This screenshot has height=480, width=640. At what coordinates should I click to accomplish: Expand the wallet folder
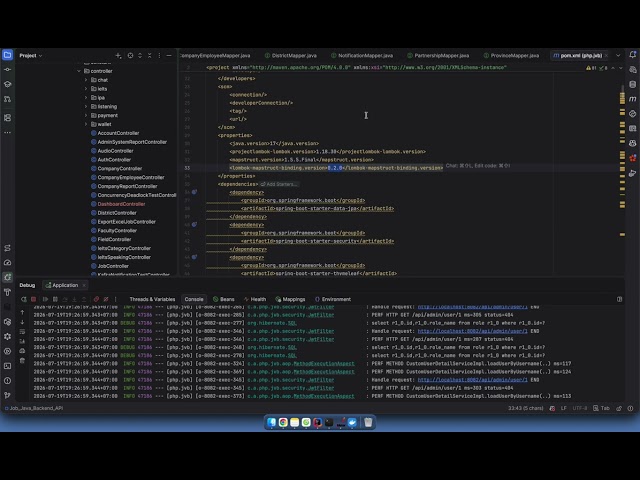86,124
